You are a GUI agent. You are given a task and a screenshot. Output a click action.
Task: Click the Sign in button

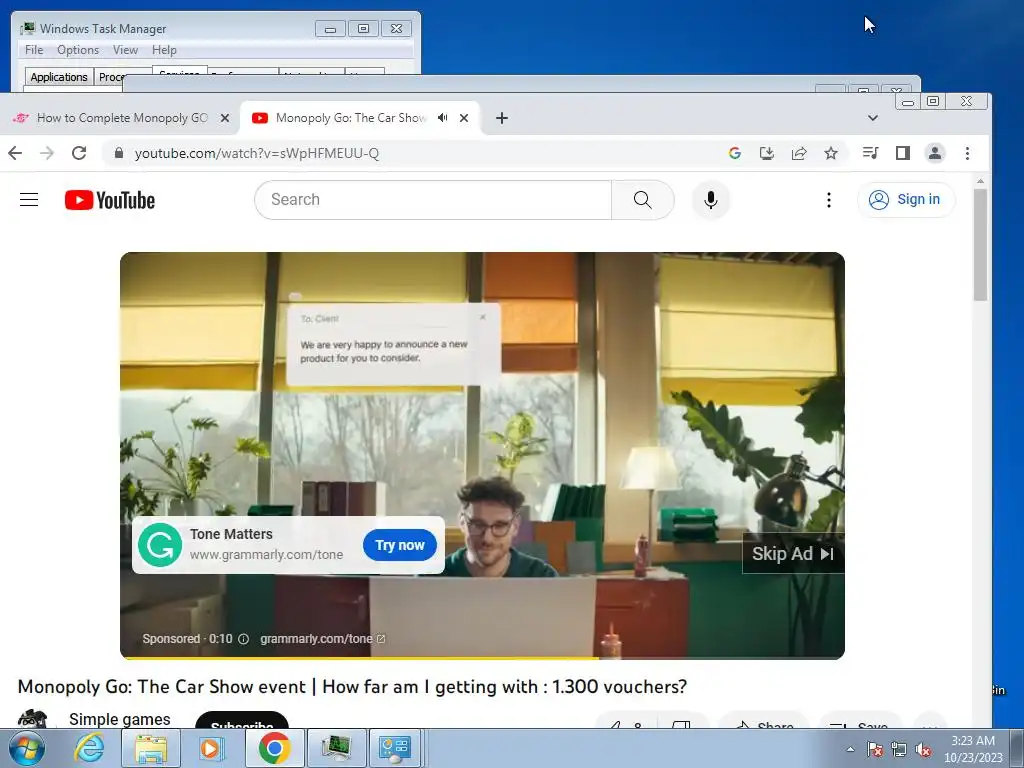click(906, 200)
